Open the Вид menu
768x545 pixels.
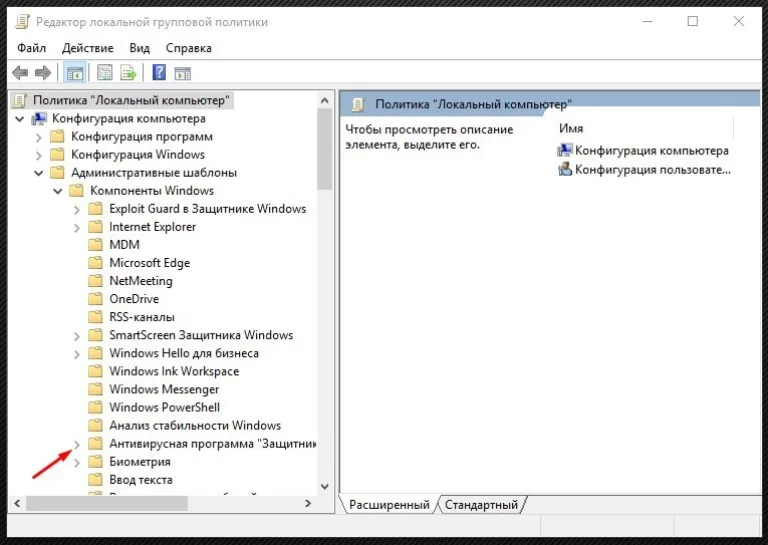pyautogui.click(x=140, y=48)
